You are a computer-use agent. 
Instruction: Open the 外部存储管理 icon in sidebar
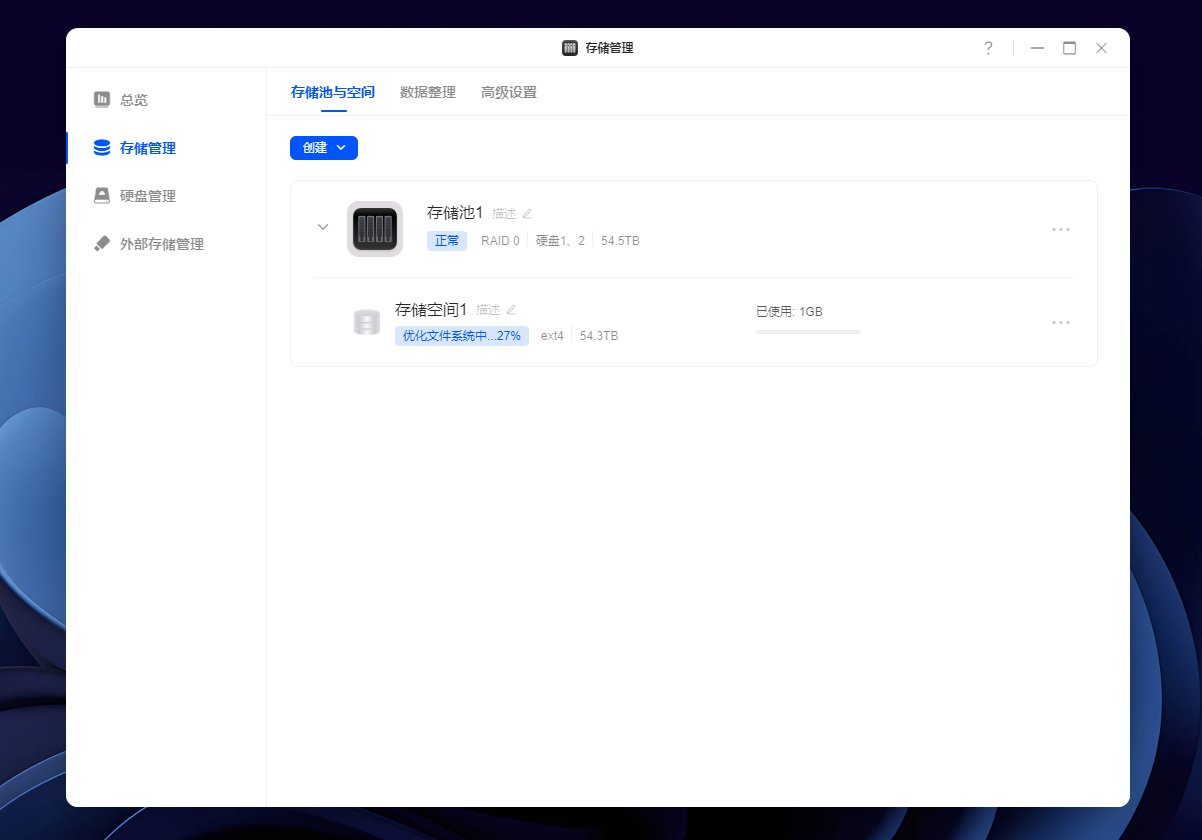(x=102, y=244)
